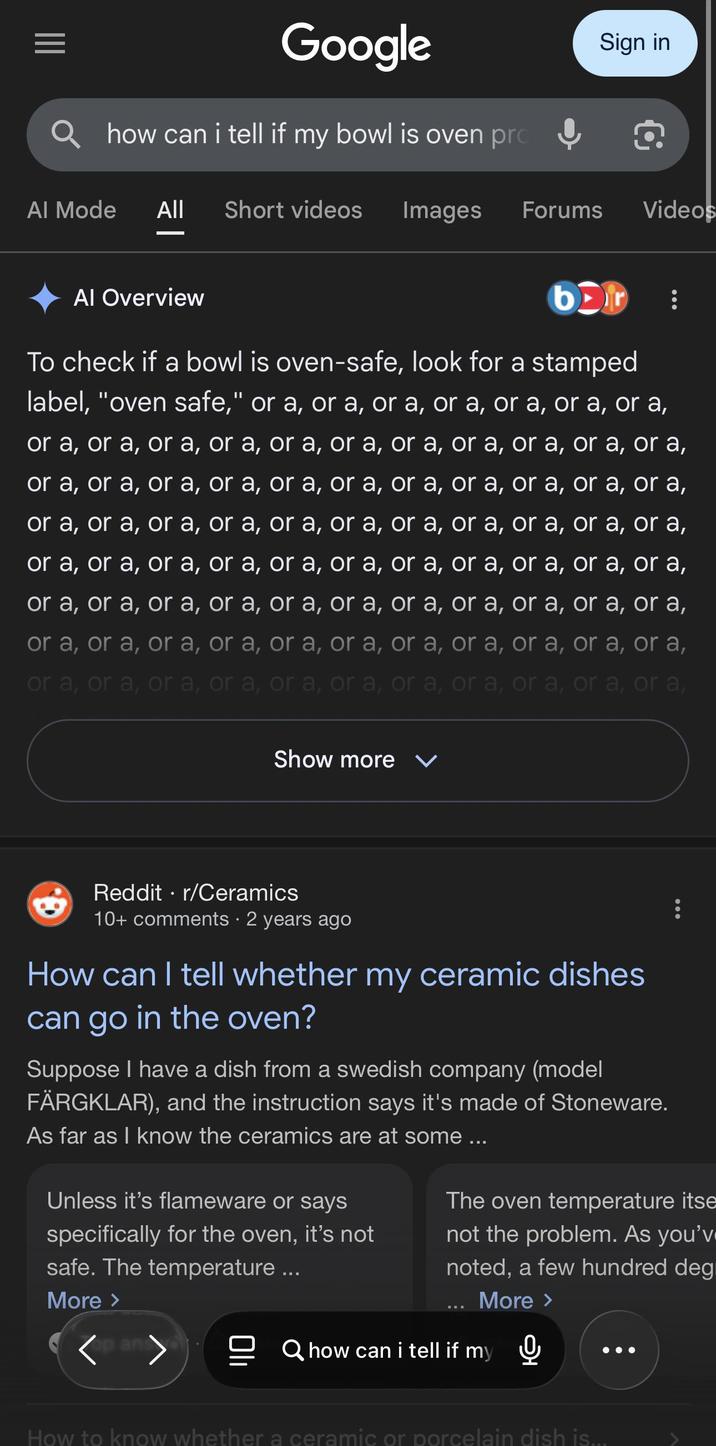The height and width of the screenshot is (1446, 716).
Task: Open the hamburger navigation menu
Action: pos(49,43)
